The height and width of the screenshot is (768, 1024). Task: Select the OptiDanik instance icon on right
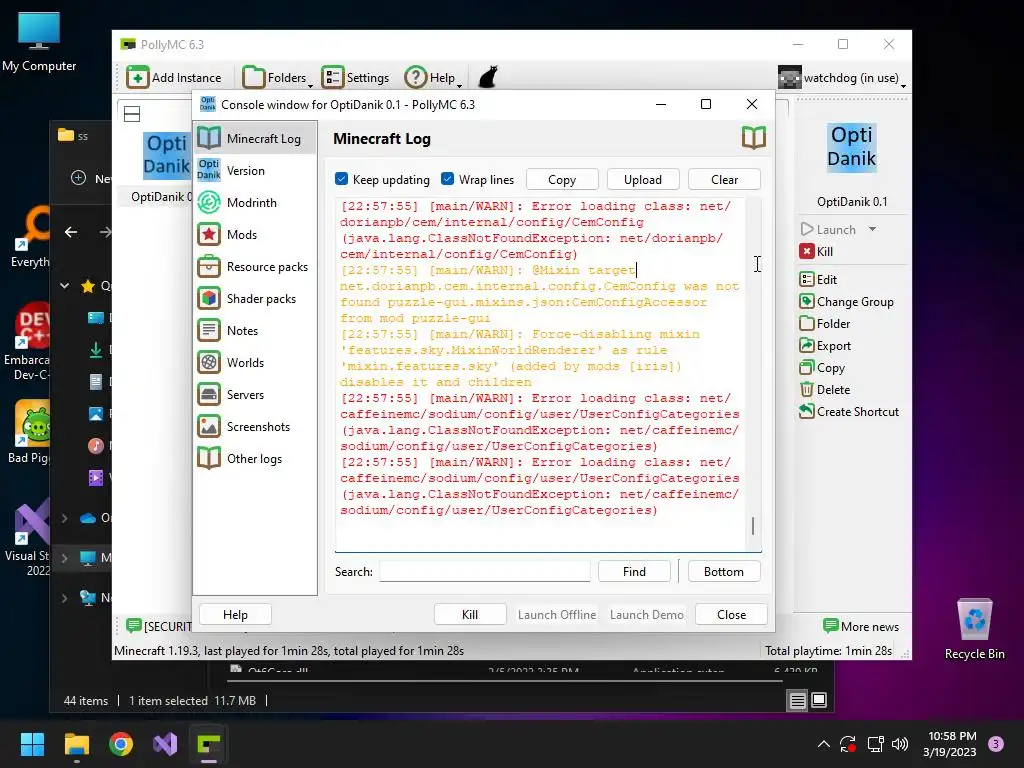852,148
